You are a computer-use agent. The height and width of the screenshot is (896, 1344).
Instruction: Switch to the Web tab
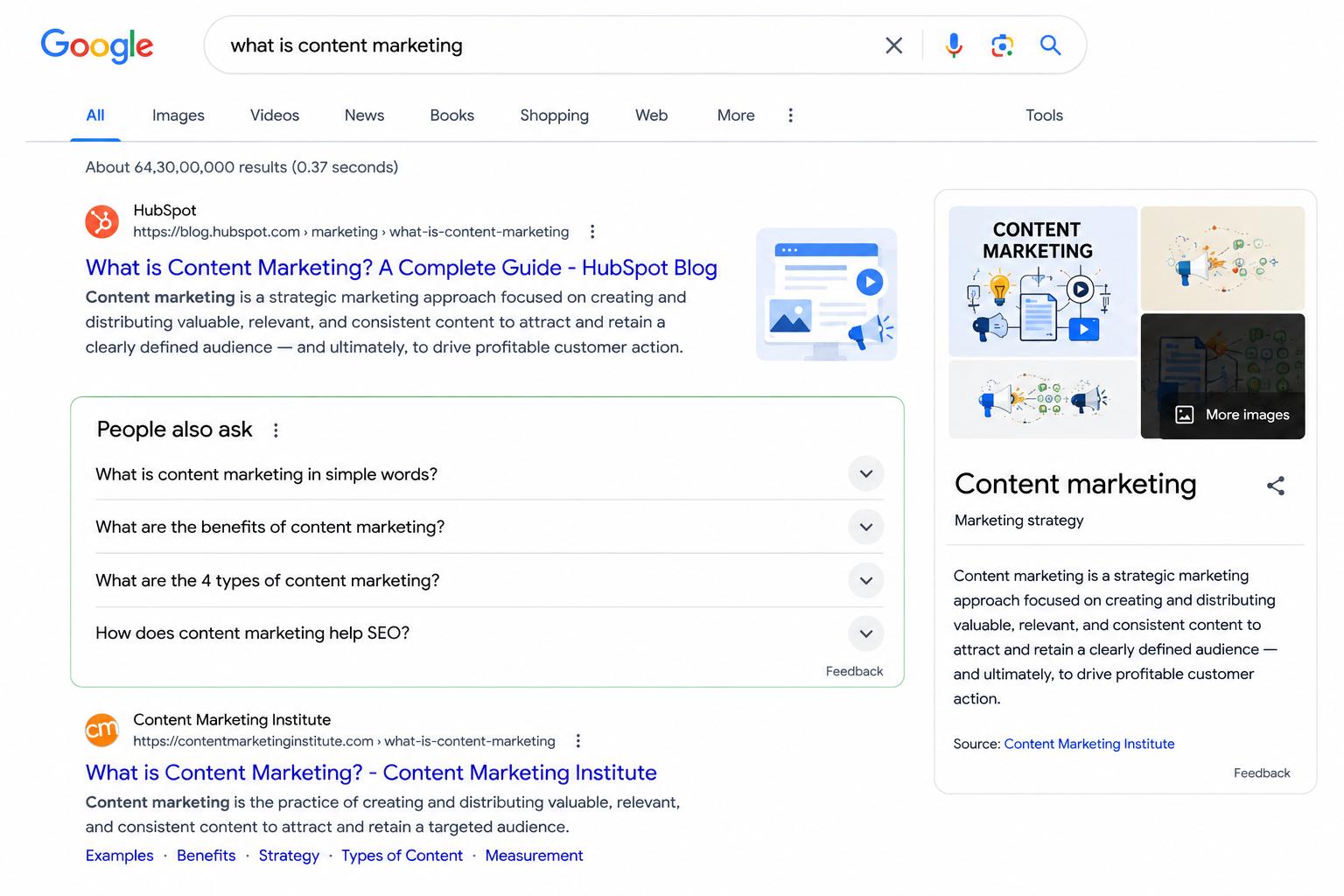tap(652, 115)
